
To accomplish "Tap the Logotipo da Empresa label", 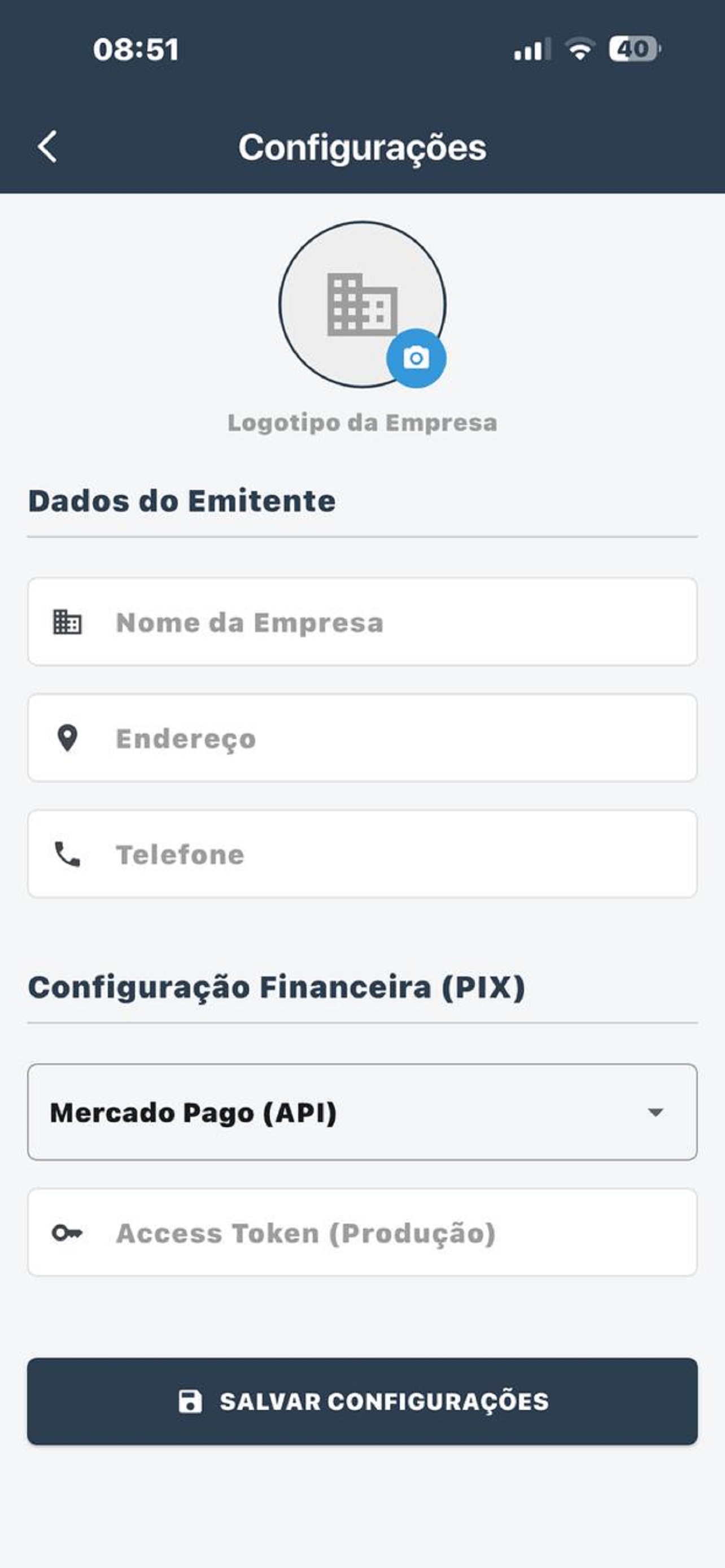I will [362, 422].
